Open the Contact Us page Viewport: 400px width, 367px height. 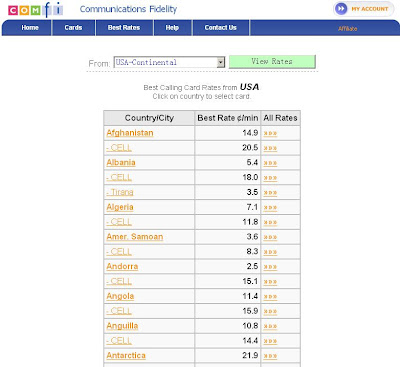(x=221, y=28)
